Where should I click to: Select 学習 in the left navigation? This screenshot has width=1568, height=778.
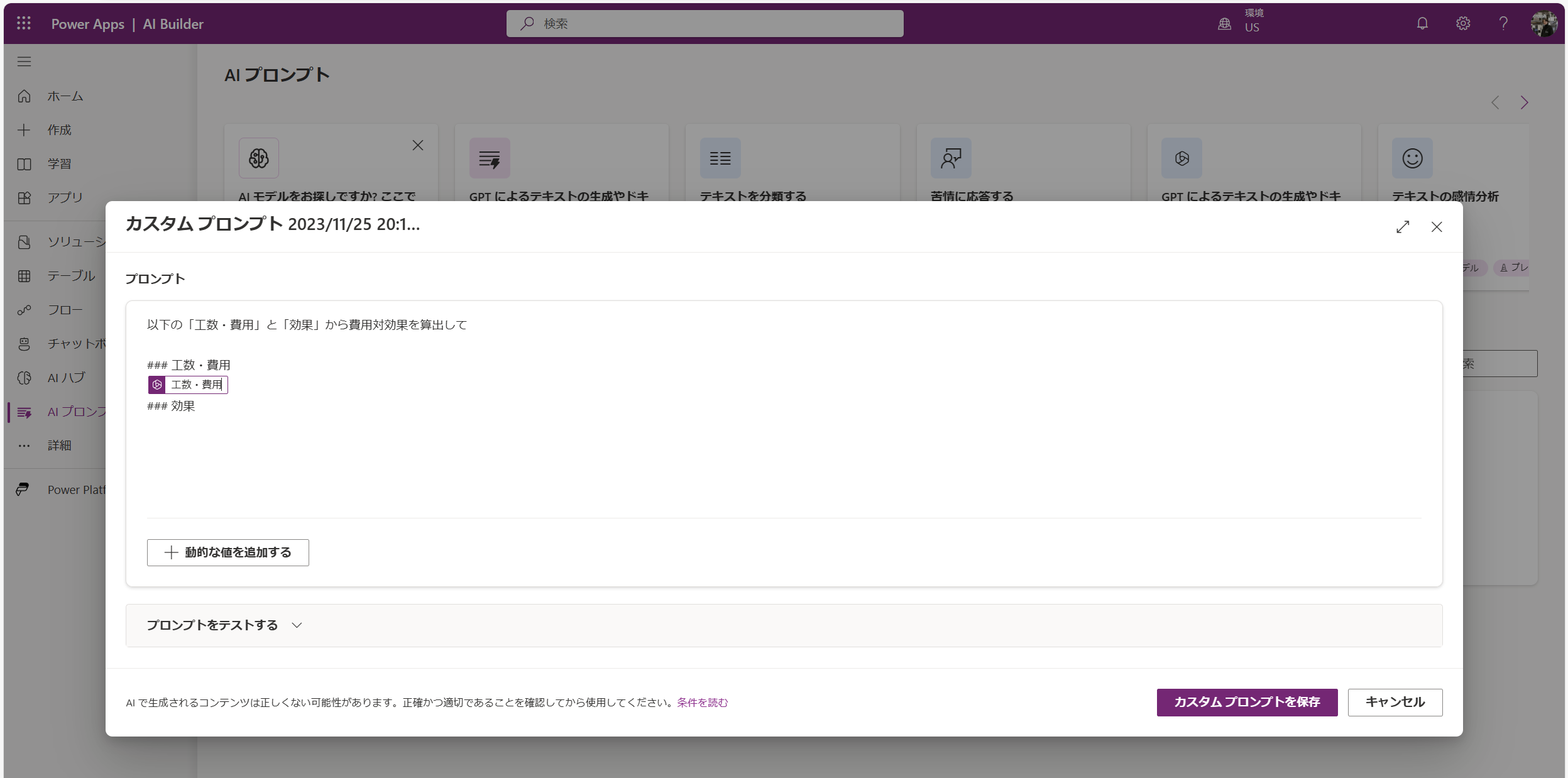coord(59,164)
